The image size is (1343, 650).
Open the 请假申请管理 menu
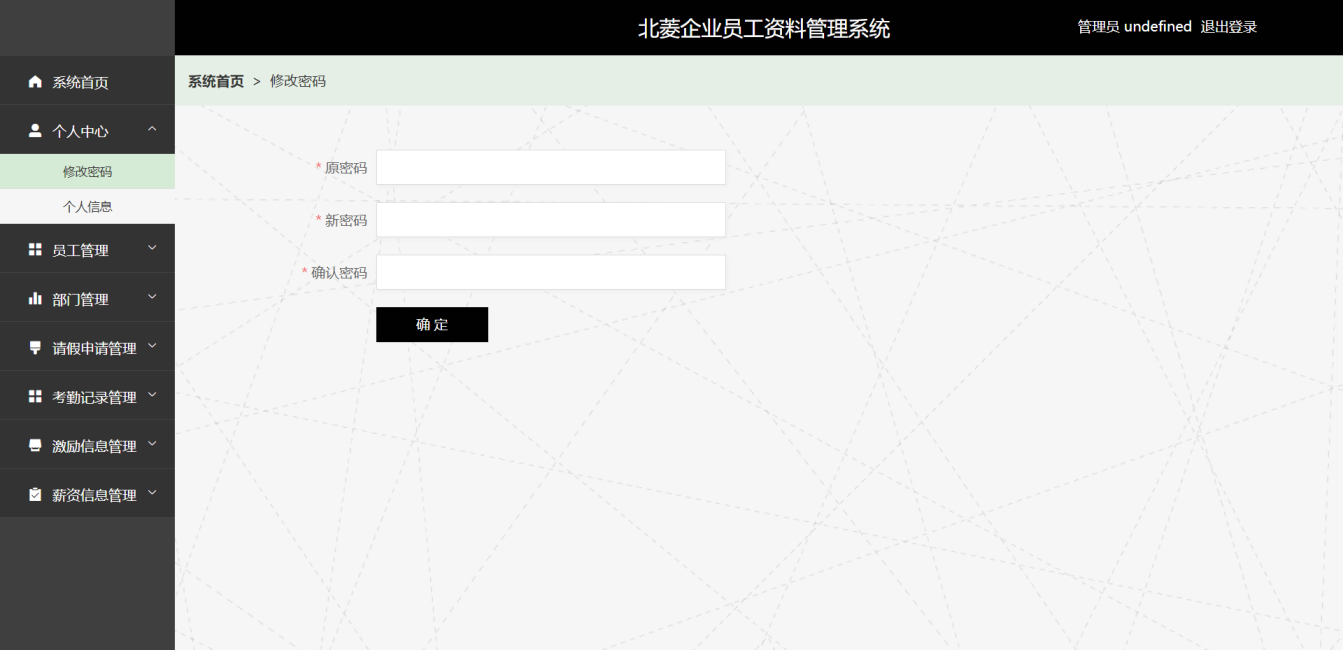tap(87, 348)
